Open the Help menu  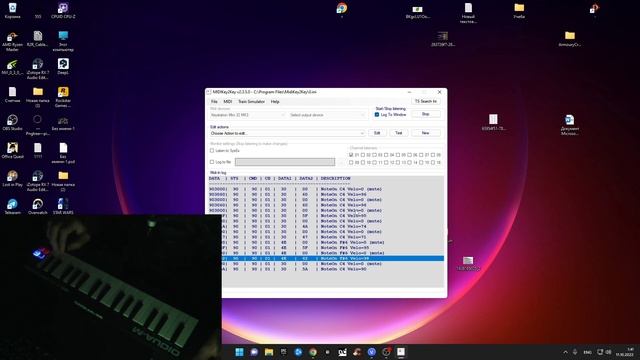275,101
